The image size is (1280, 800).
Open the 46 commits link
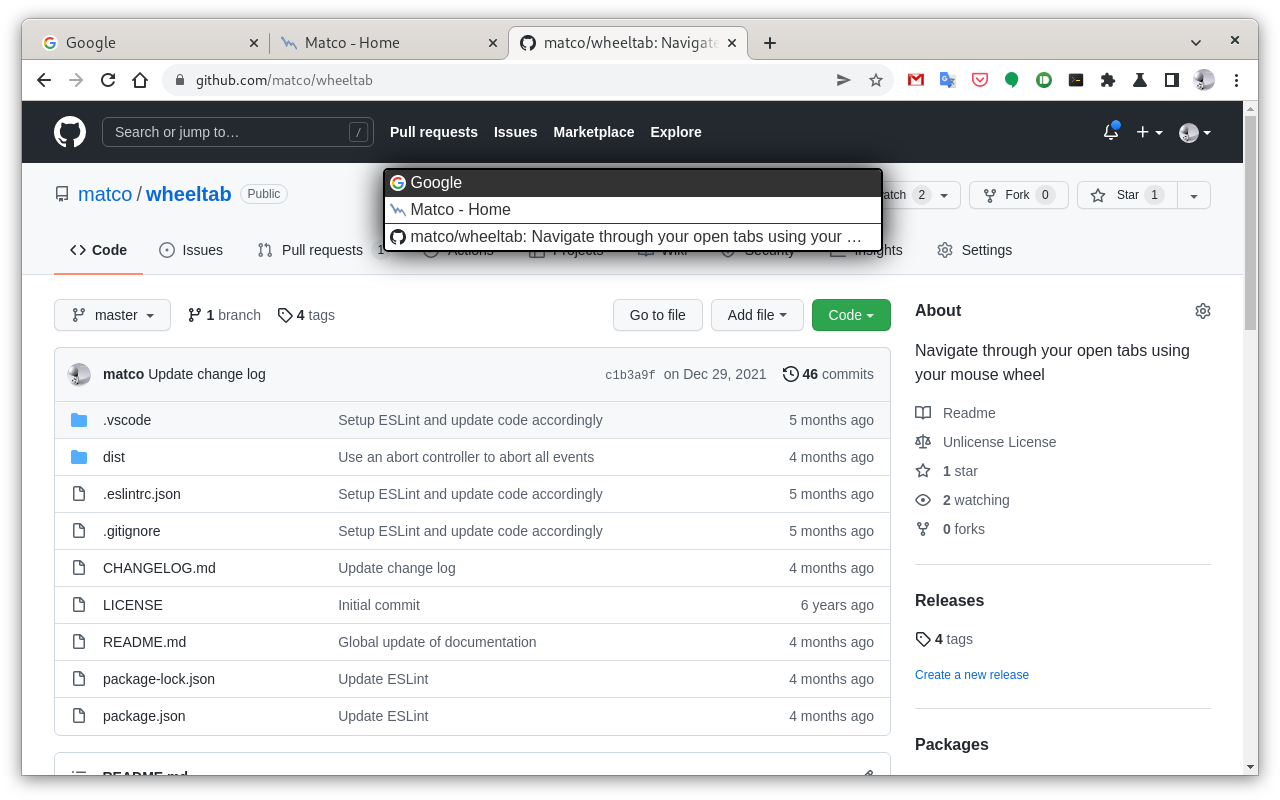click(x=828, y=374)
